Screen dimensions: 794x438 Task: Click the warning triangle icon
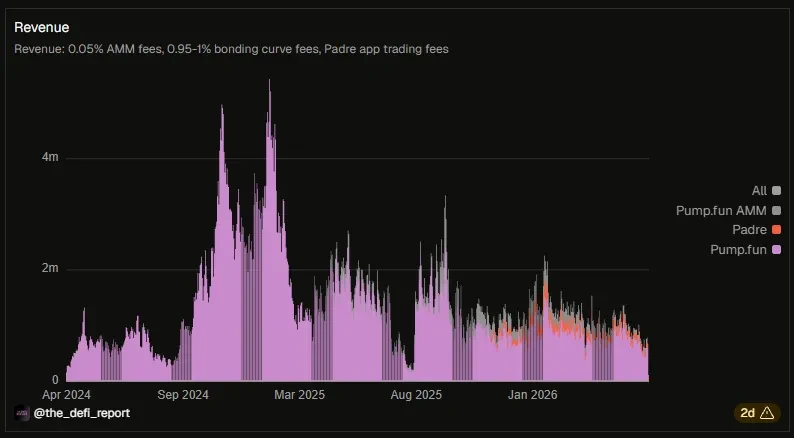pos(767,413)
